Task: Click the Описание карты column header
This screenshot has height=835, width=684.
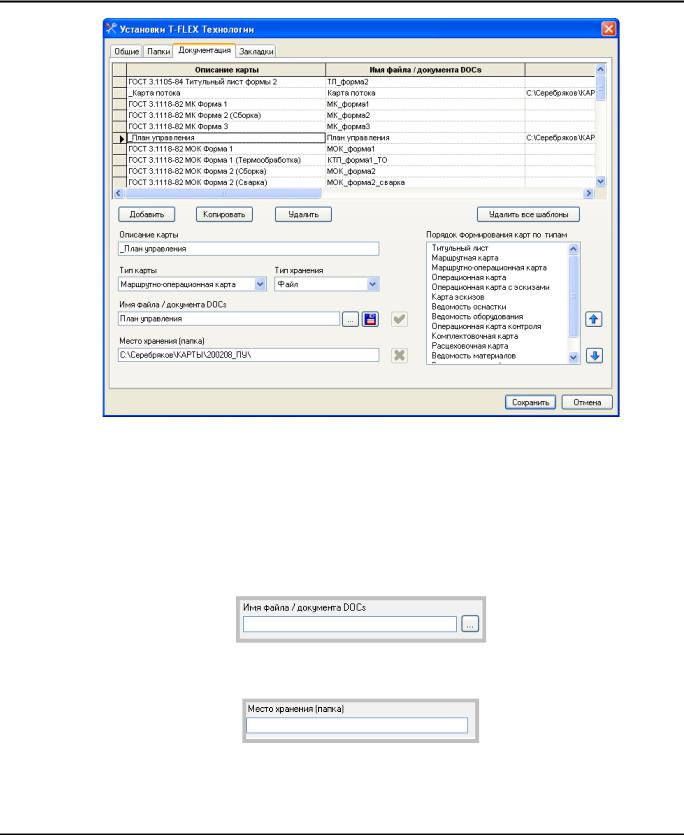Action: tap(226, 70)
